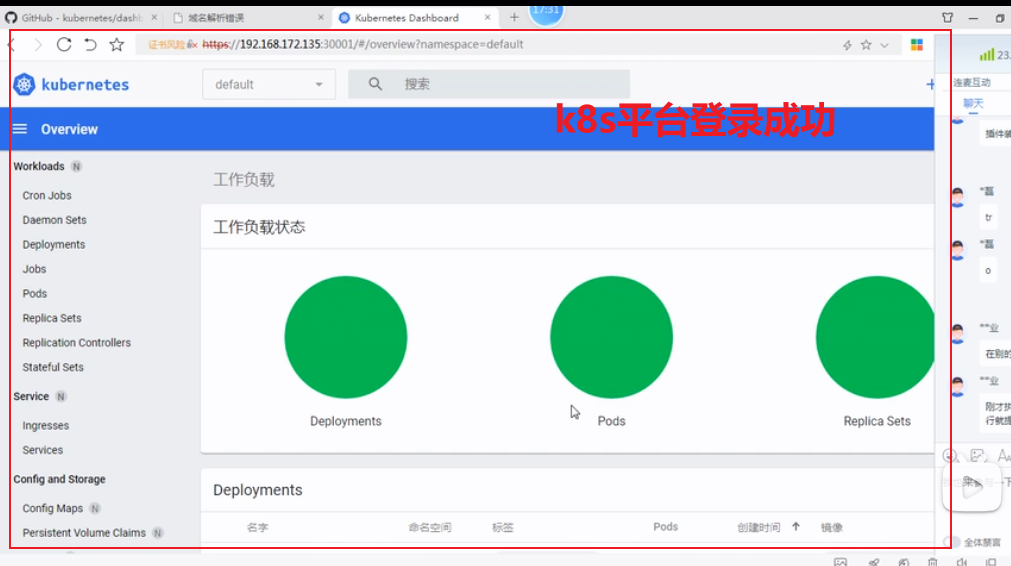Close the 域名解析错误 tab
The width and height of the screenshot is (1011, 566).
coord(320,17)
